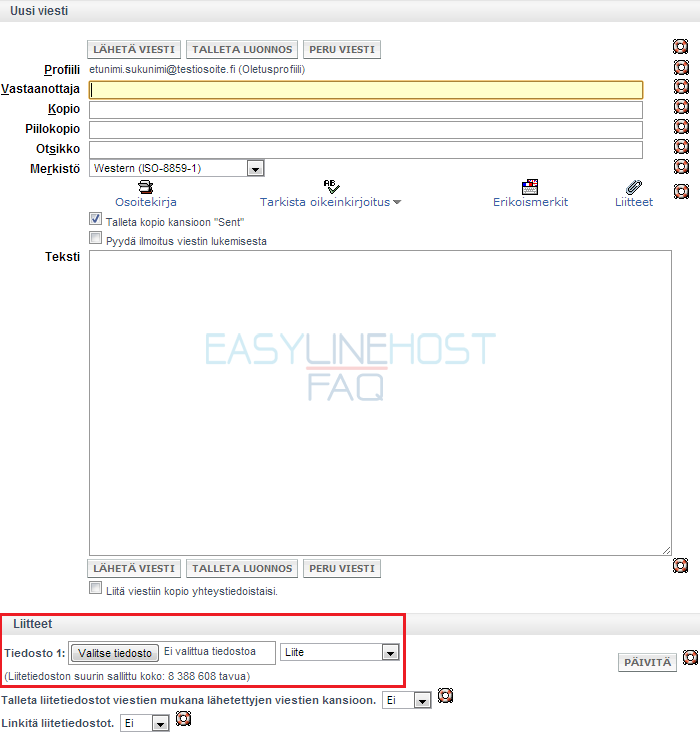Focus the Otsikko subject field
The width and height of the screenshot is (700, 734).
[366, 150]
